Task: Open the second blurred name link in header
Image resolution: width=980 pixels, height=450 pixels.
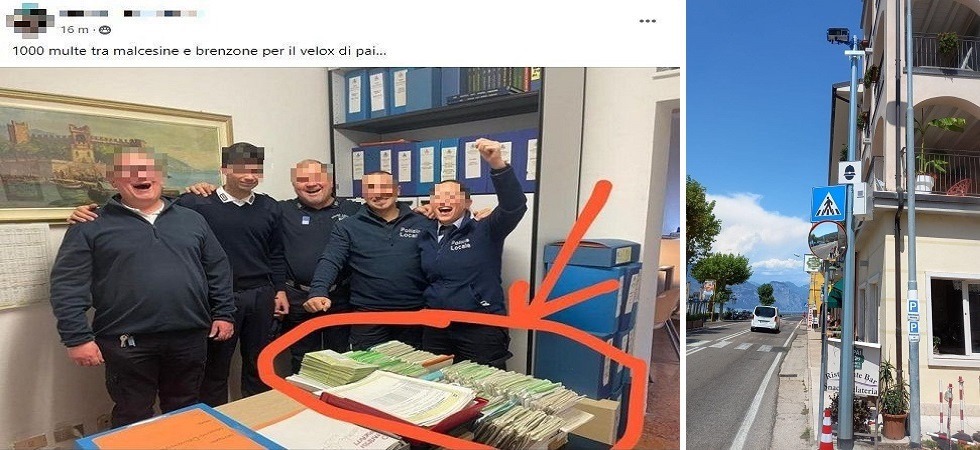Action: 161,13
